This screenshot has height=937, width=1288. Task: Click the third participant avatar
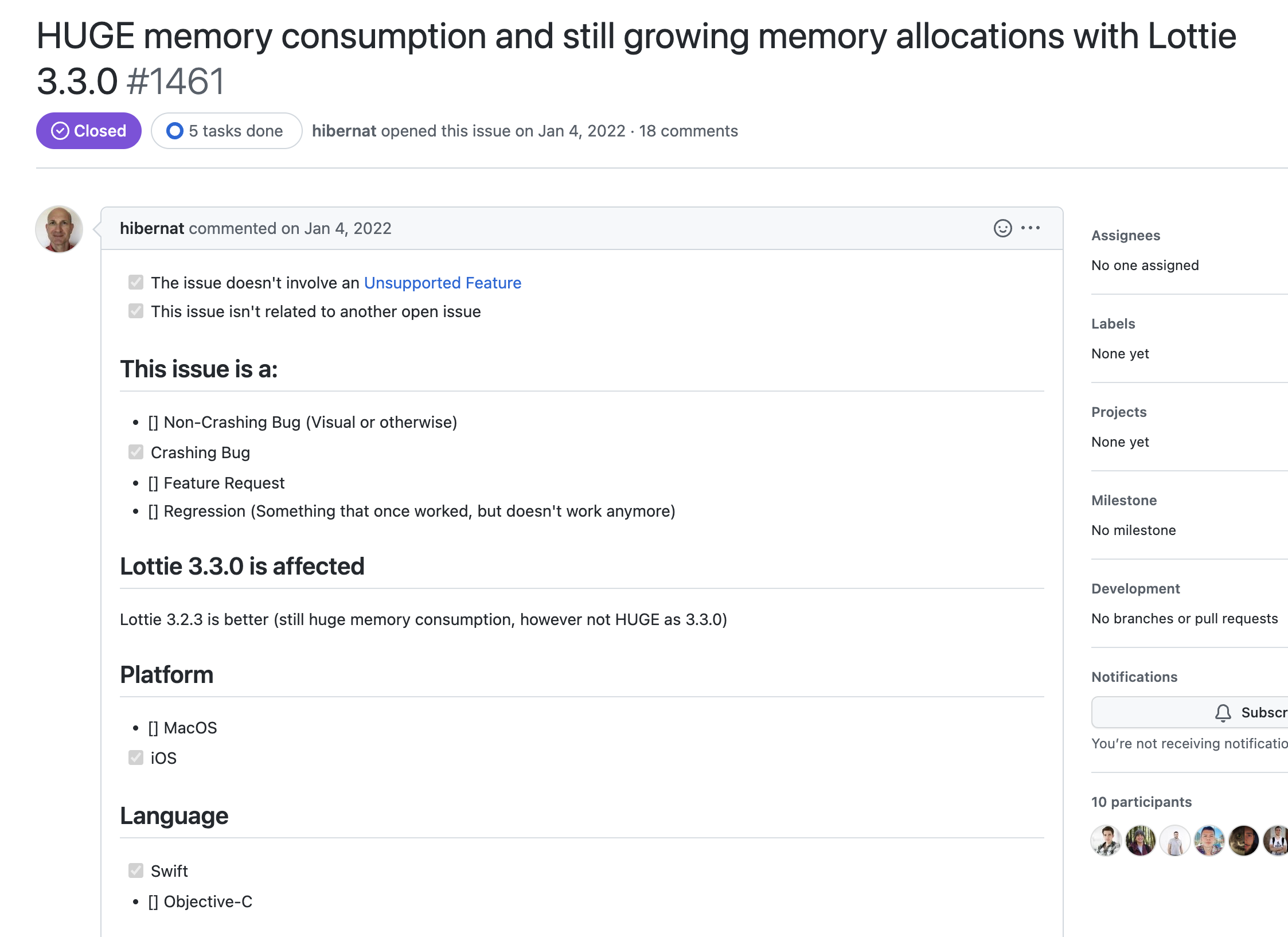tap(1174, 841)
